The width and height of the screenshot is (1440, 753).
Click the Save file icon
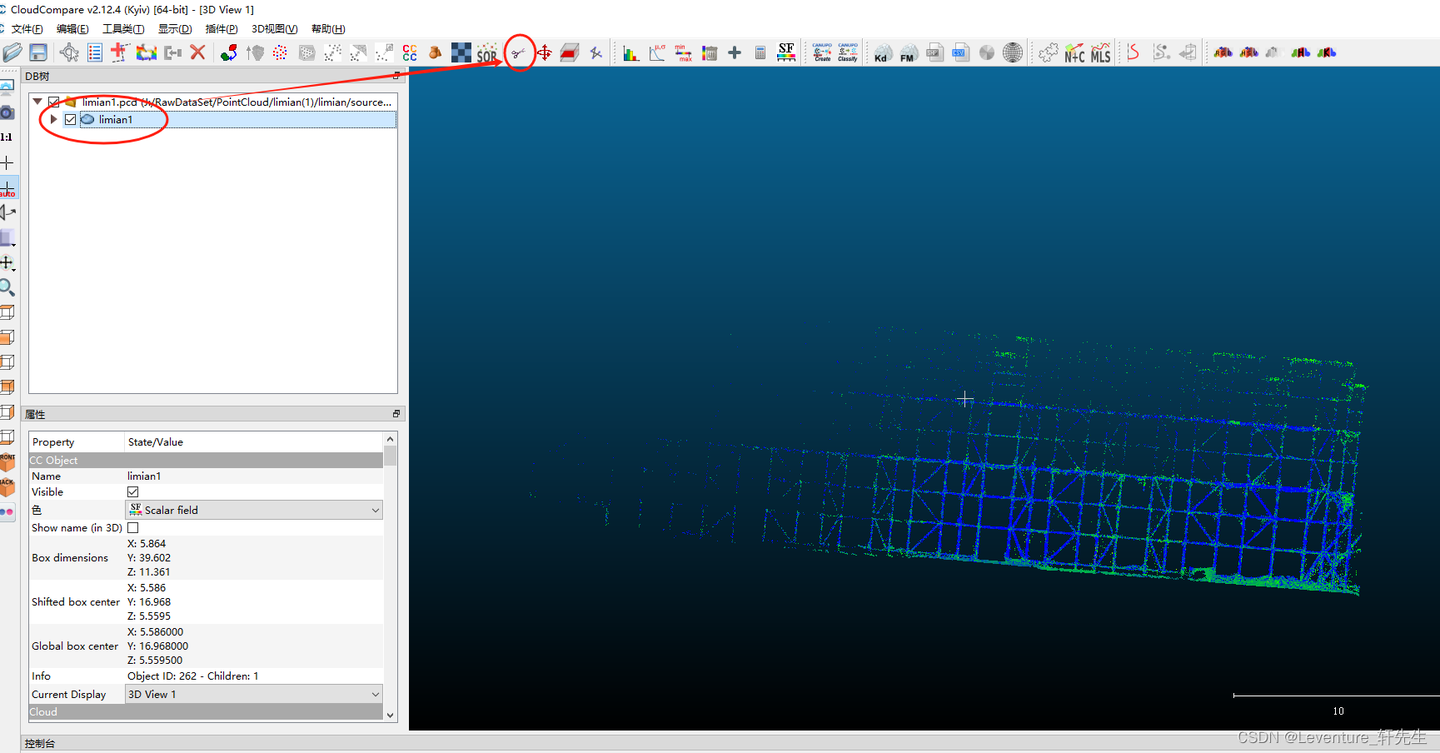(38, 53)
